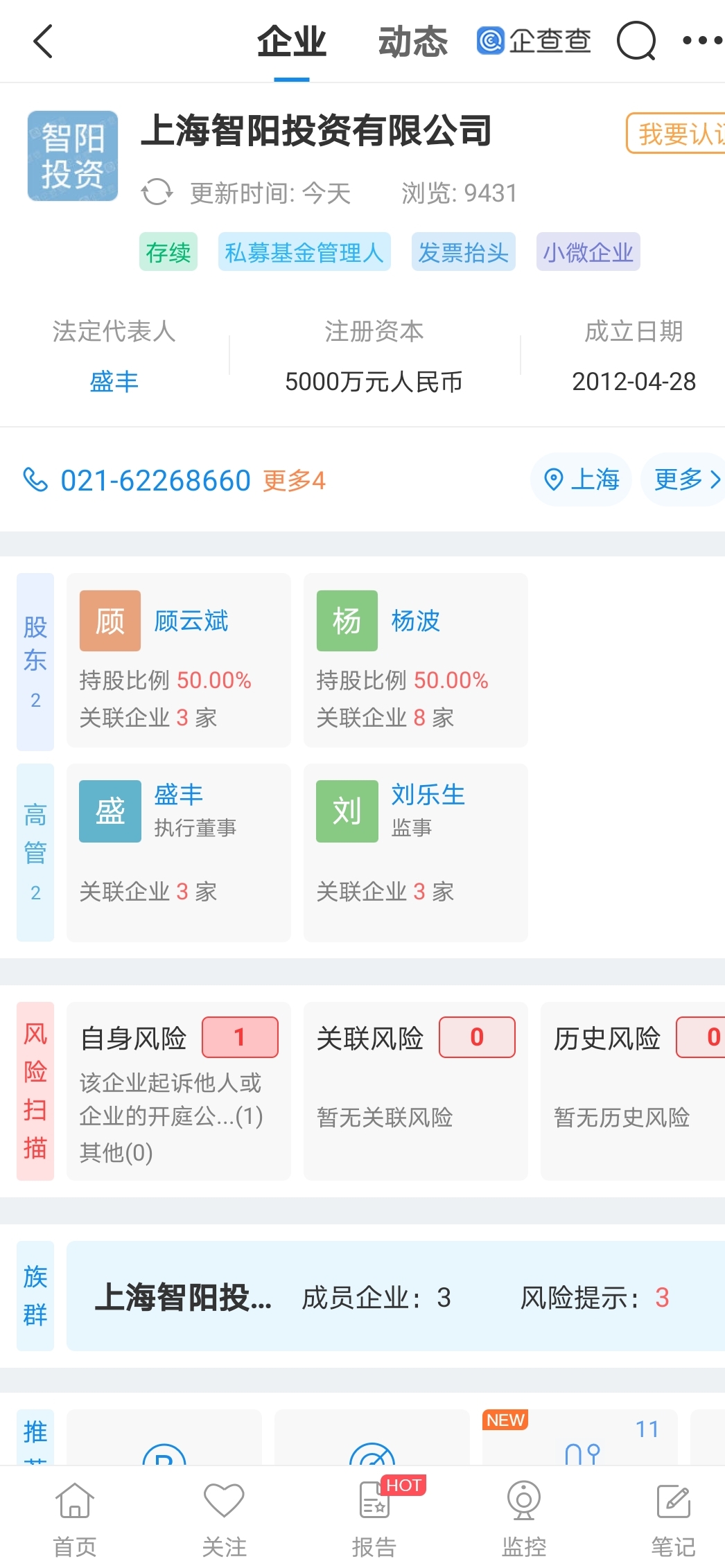Open the 笔记 notes icon

coord(672,1501)
